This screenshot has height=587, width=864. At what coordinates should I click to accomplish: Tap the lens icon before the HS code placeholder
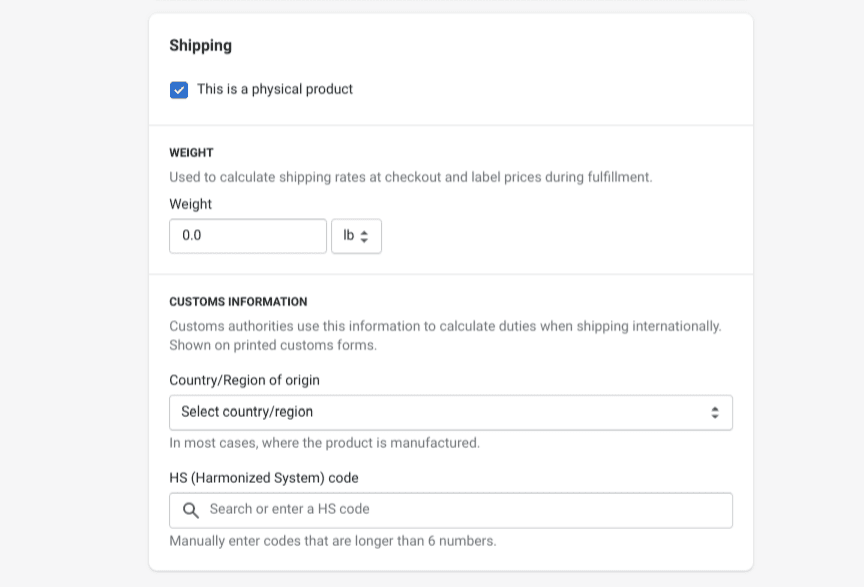(x=191, y=510)
